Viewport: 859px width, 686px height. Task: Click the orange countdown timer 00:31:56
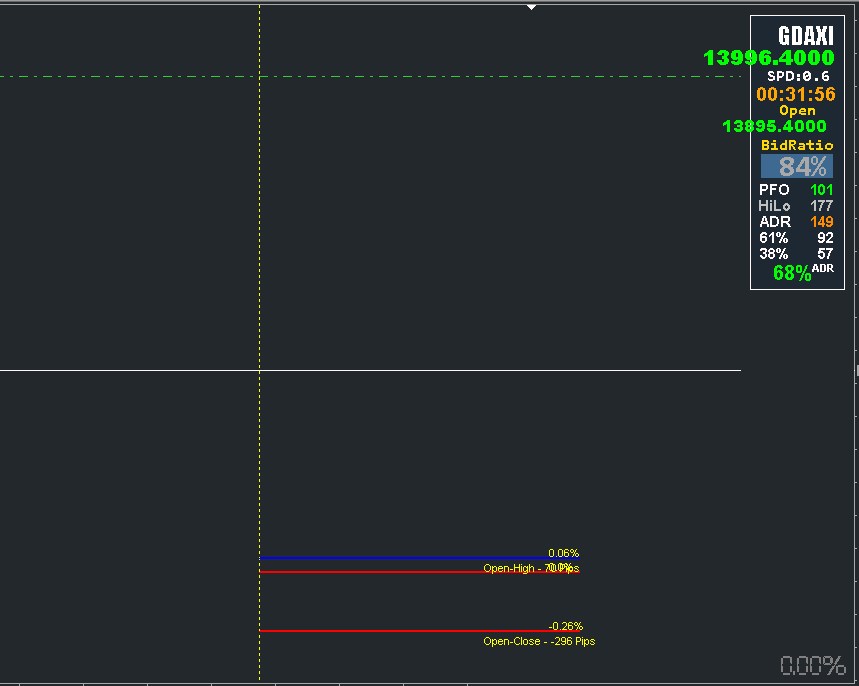pos(795,94)
